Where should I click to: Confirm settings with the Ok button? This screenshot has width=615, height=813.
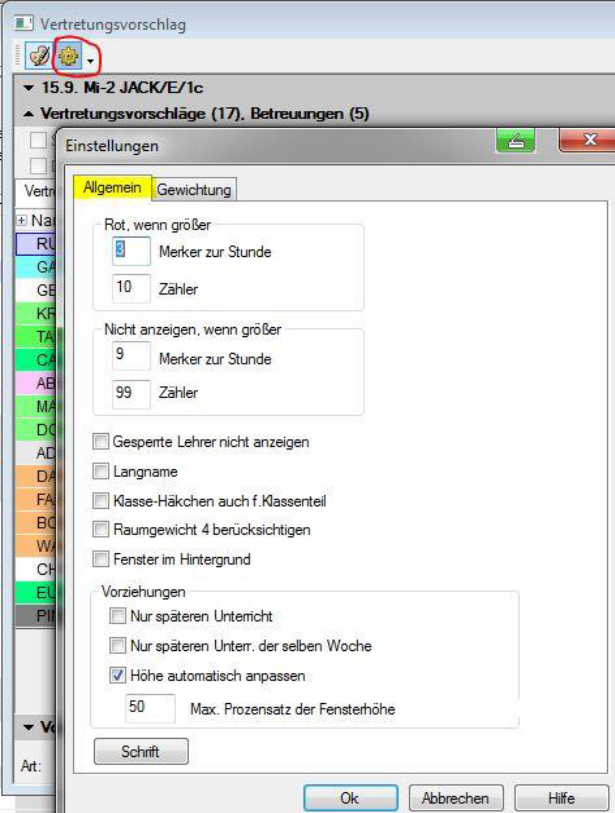pos(349,797)
